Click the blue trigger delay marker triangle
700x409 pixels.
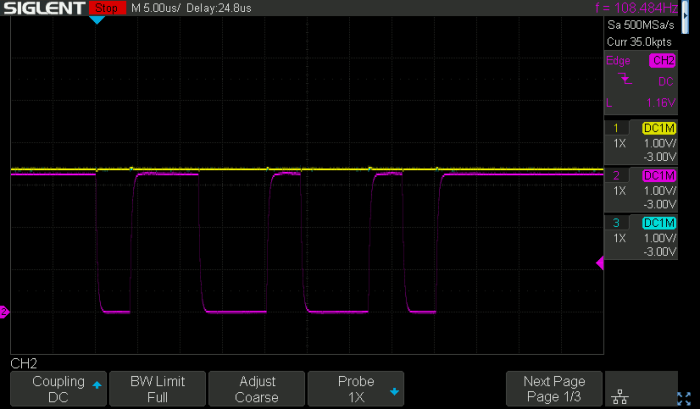(x=97, y=20)
